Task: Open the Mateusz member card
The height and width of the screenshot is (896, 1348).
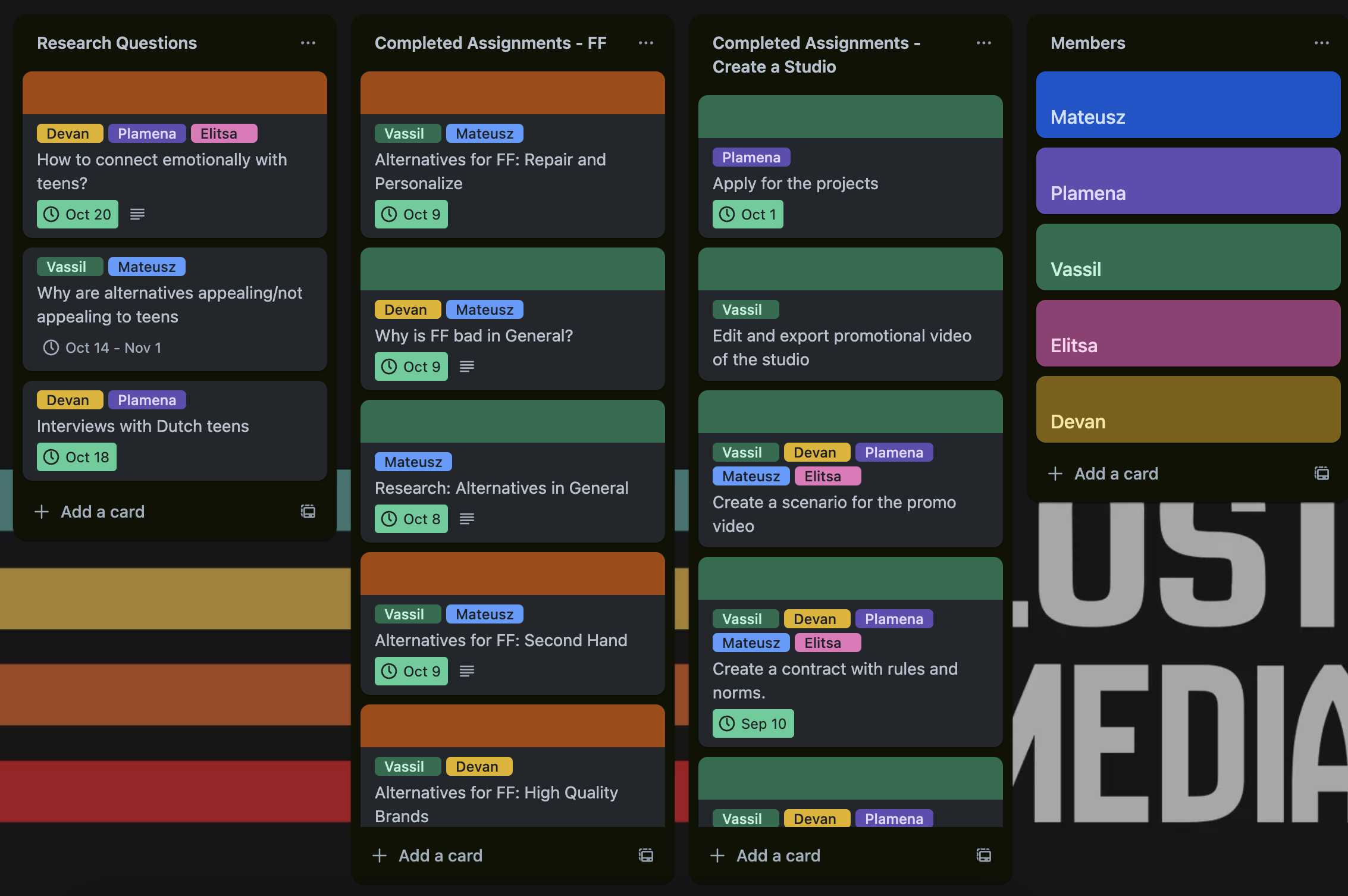Action: (x=1189, y=105)
